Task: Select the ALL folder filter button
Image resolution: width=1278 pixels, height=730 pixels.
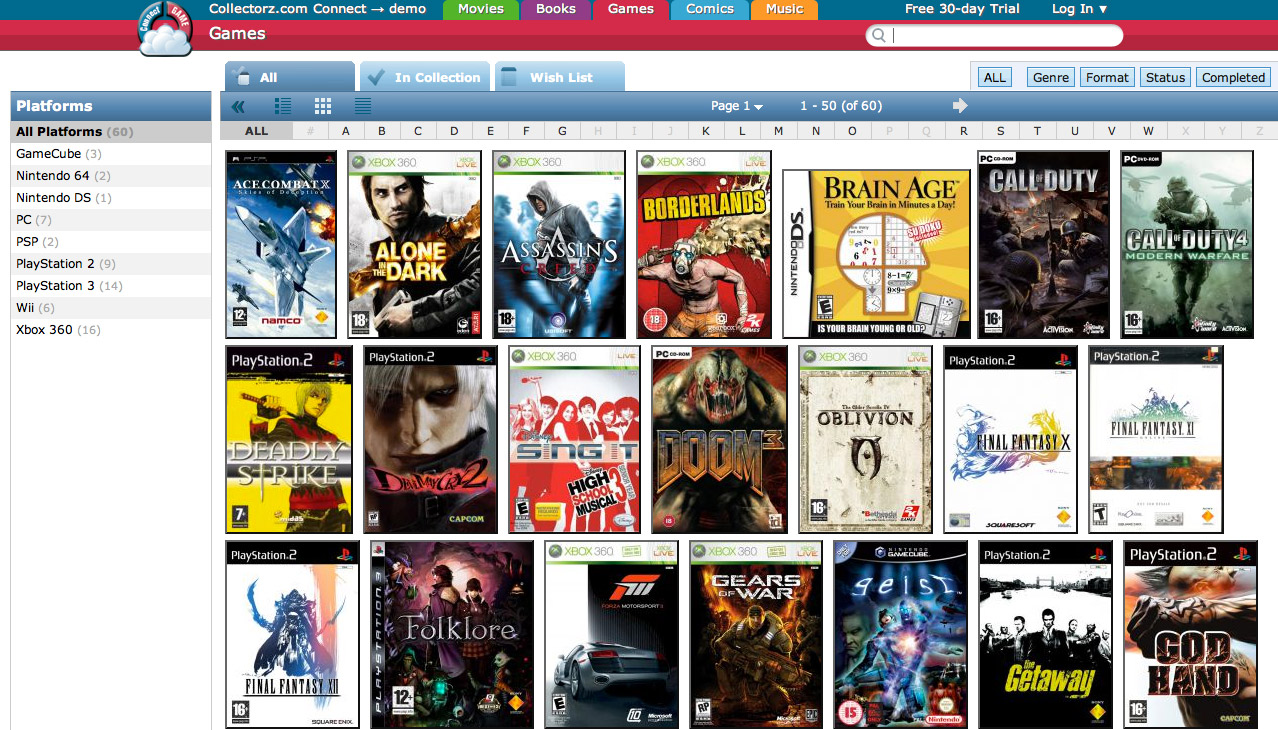Action: [x=995, y=77]
